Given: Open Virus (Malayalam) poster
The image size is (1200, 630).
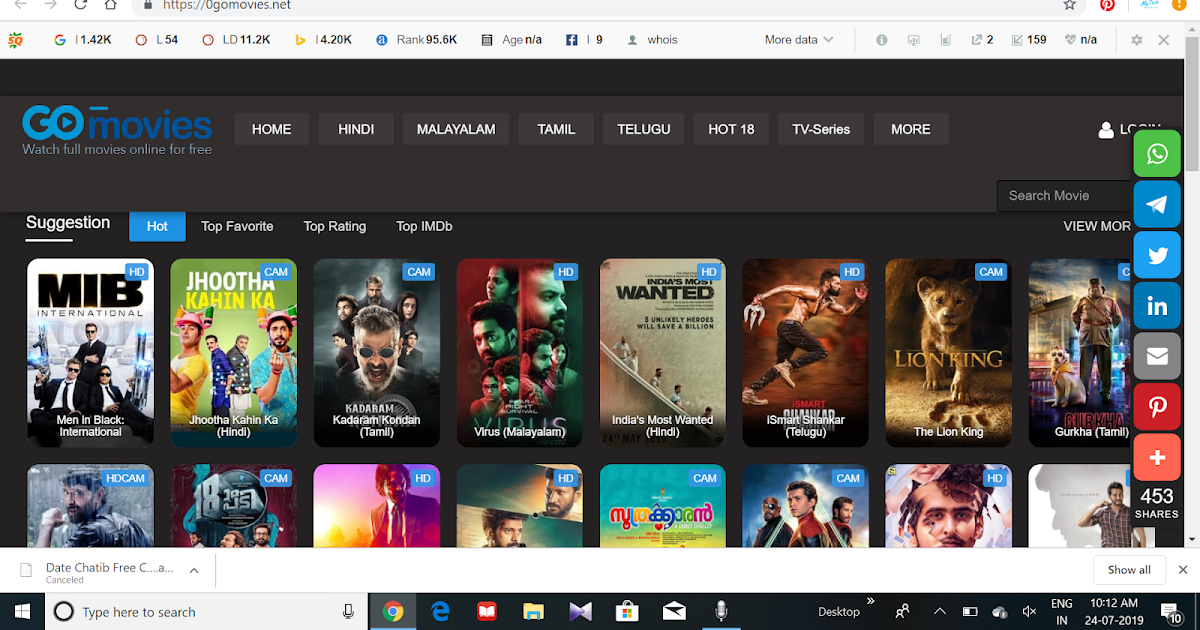Looking at the screenshot, I should [x=520, y=352].
